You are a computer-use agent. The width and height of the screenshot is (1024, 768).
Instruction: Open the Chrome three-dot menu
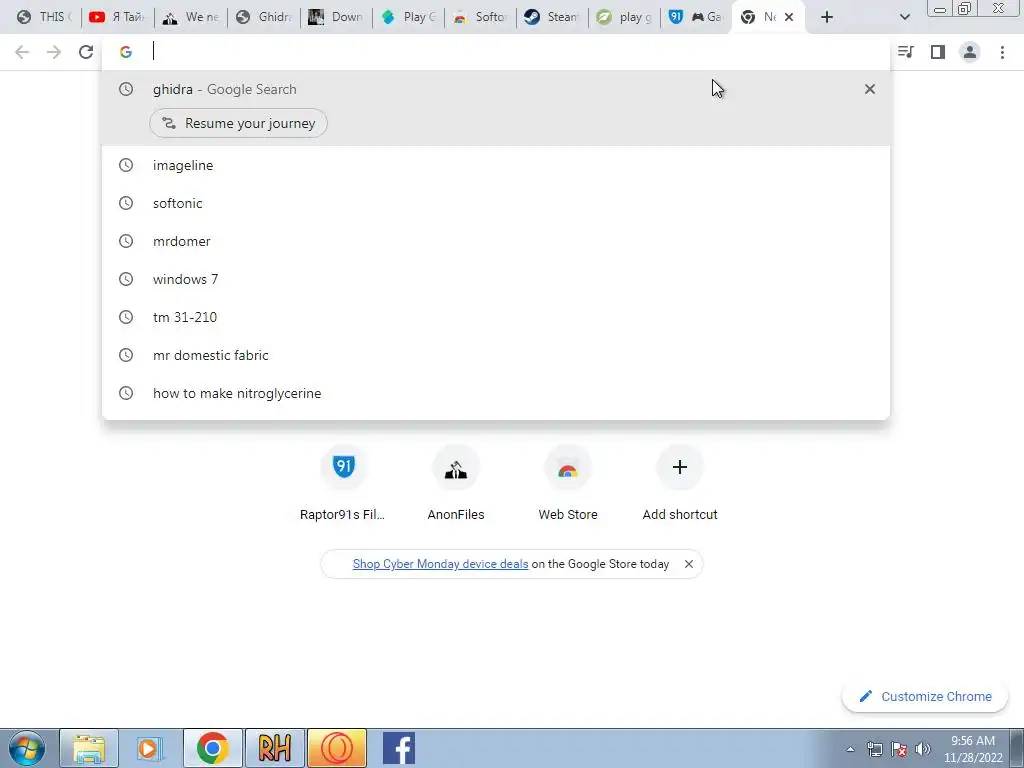(x=1002, y=52)
